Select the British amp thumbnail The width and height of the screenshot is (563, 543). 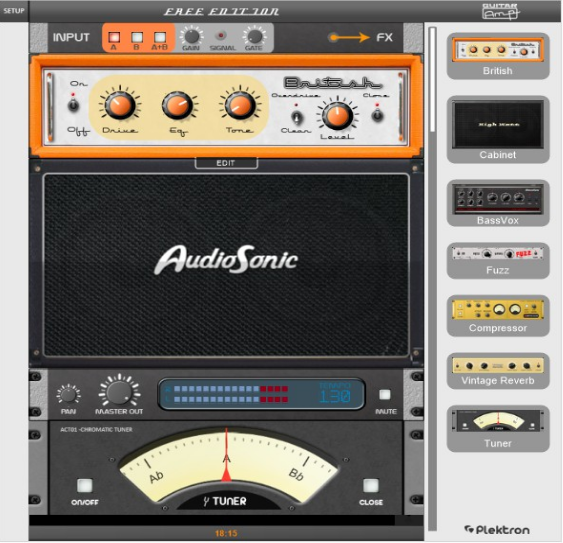498,56
